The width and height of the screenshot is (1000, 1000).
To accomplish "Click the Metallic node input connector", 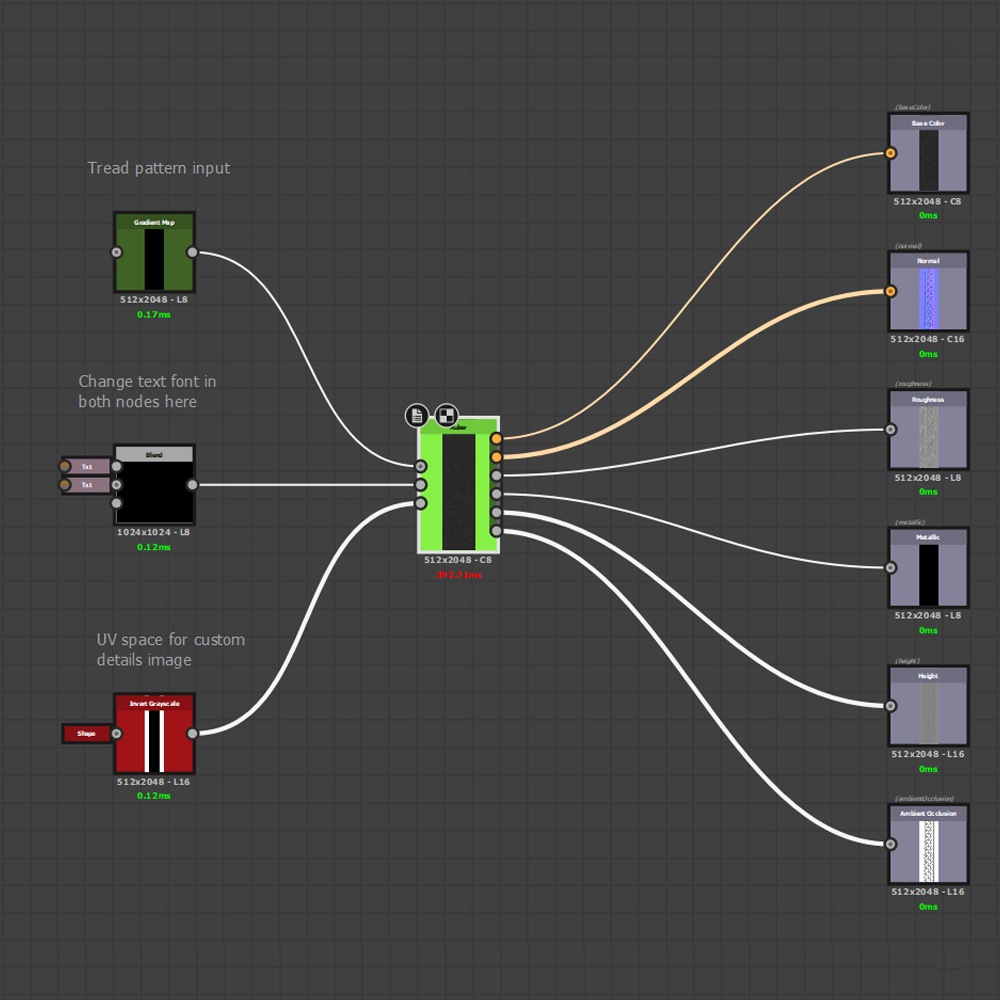I will pos(891,568).
